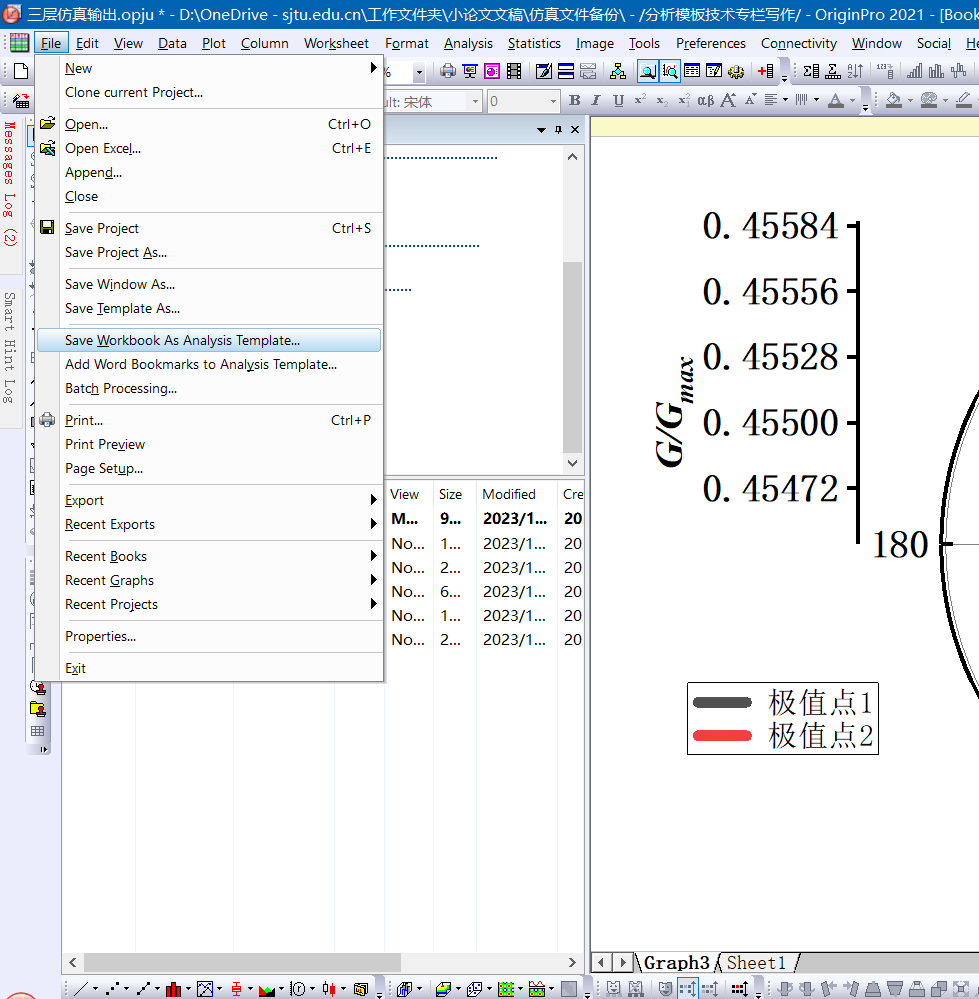
Task: Choose Save Workbook As Analysis Template...
Action: pos(182,340)
